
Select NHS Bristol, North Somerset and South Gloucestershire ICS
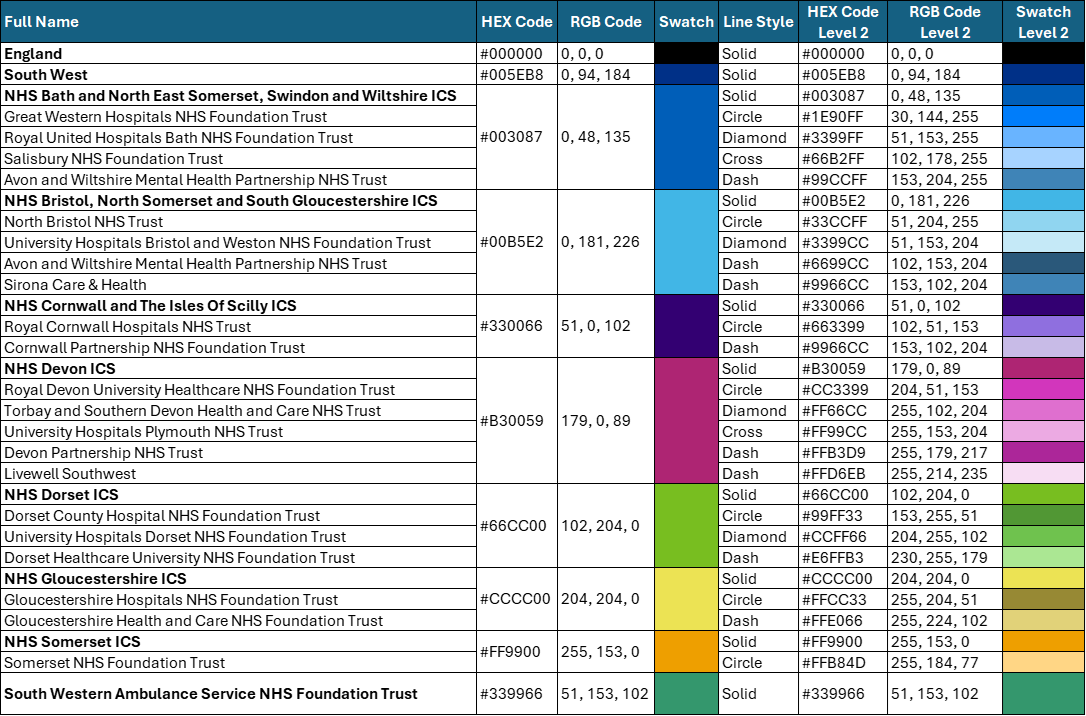pos(238,201)
